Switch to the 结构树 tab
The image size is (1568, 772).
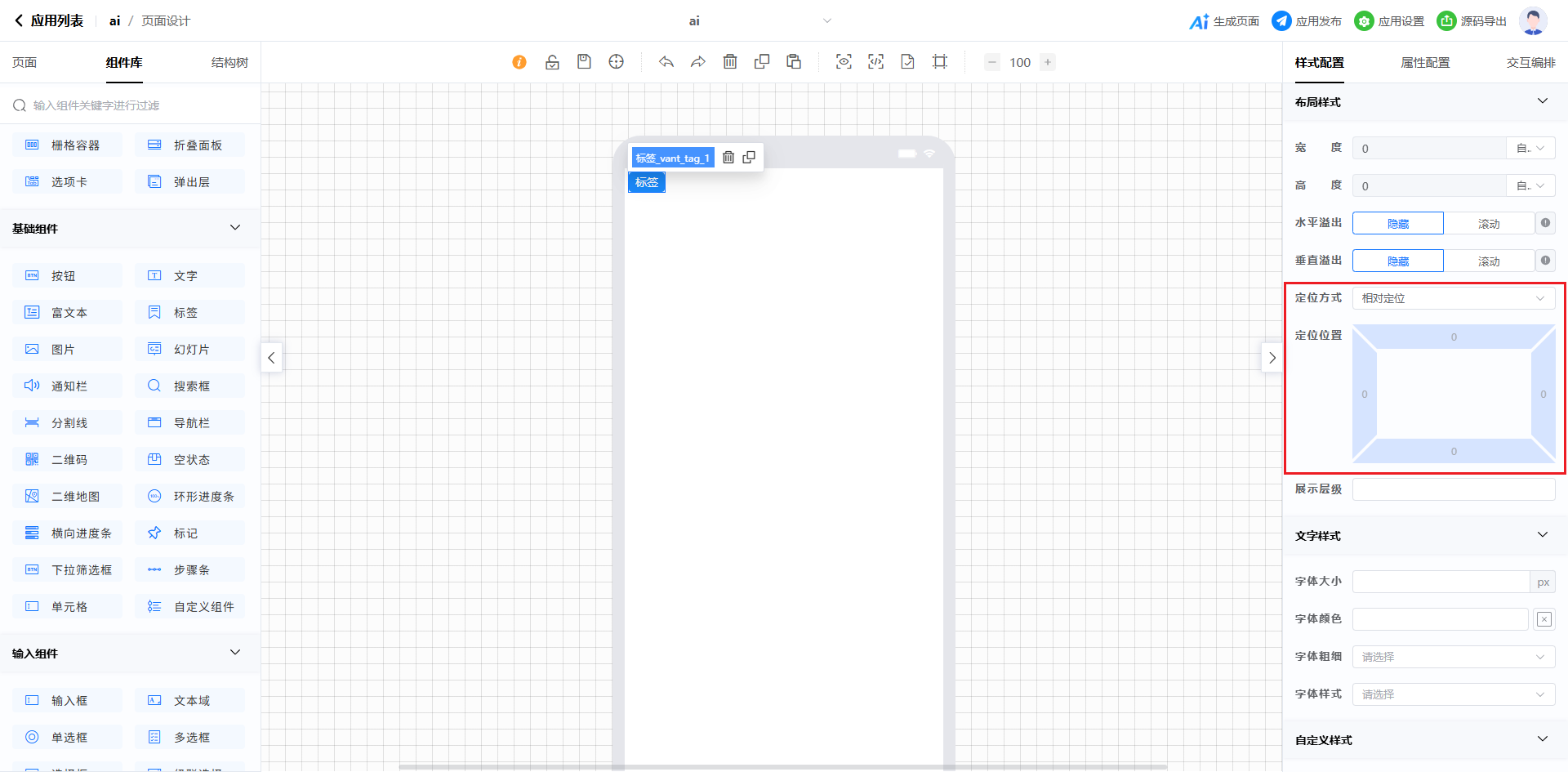click(229, 63)
